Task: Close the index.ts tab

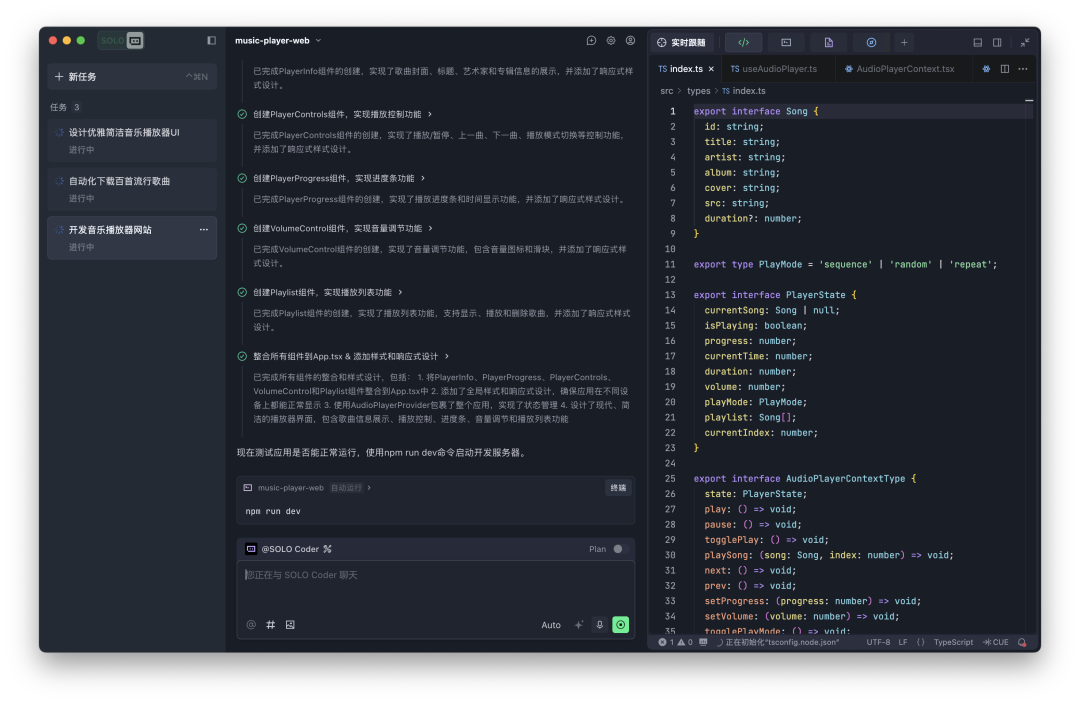Action: point(711,69)
